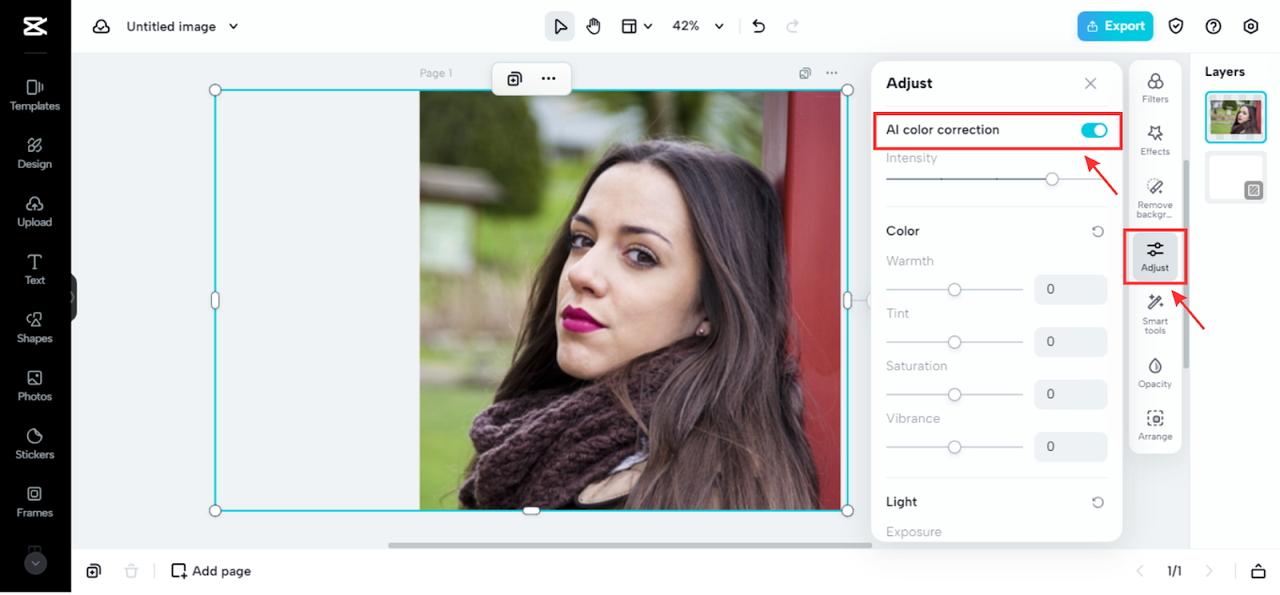
Task: Reset the Color section adjustments
Action: [x=1098, y=231]
